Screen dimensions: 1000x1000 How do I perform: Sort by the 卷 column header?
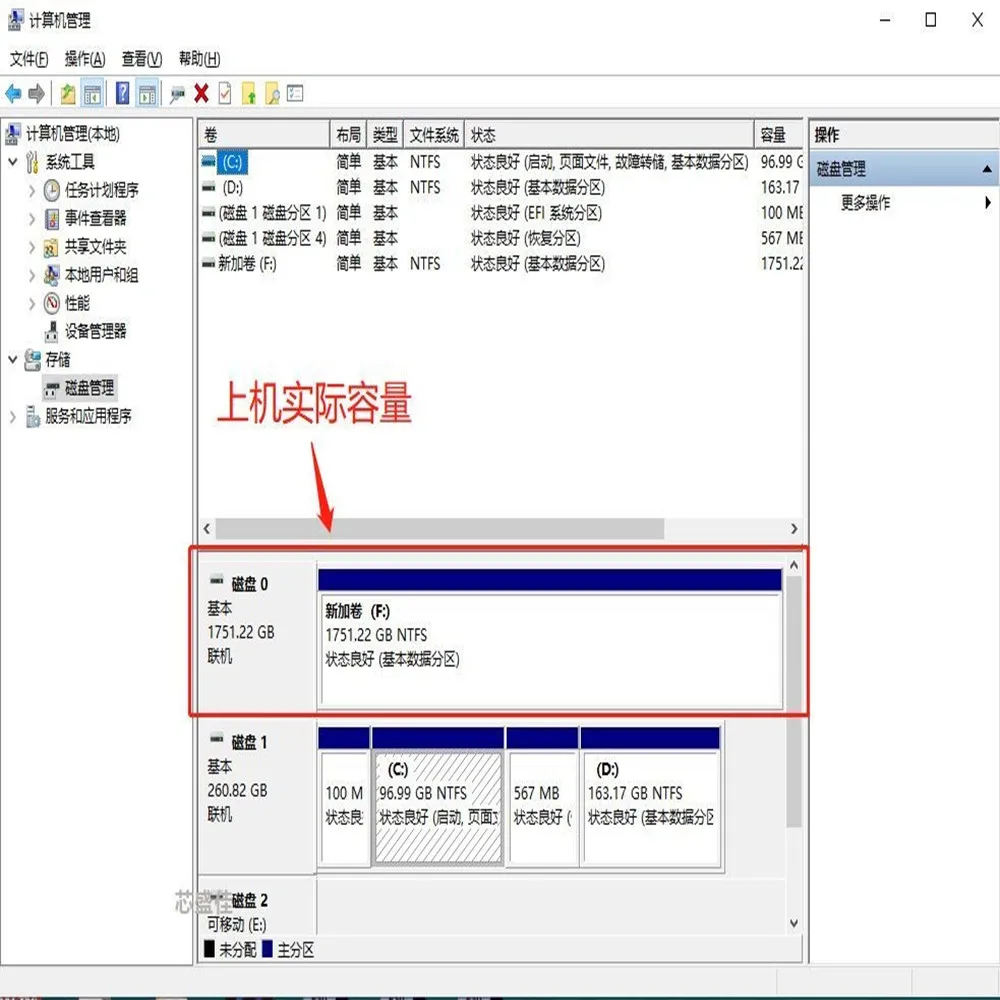(x=264, y=135)
